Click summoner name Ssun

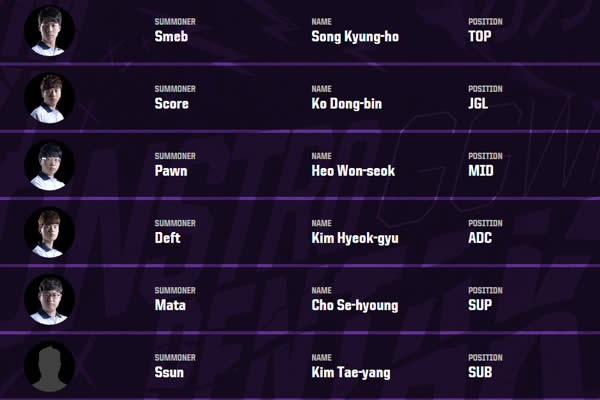[x=170, y=373]
